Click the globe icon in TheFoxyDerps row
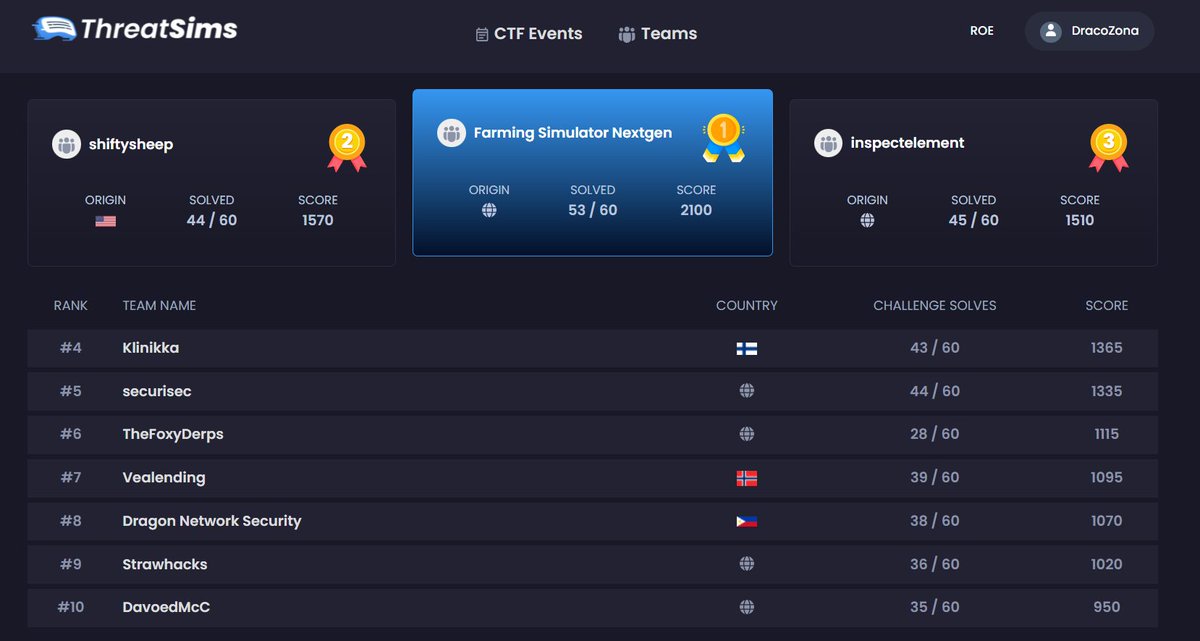The image size is (1200, 641). click(746, 434)
